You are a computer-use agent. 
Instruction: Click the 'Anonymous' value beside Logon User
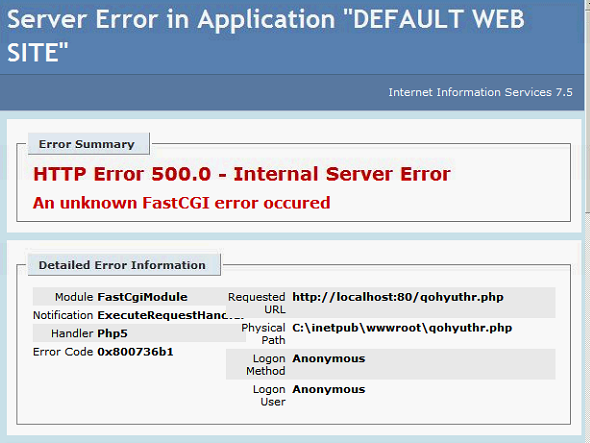click(328, 389)
